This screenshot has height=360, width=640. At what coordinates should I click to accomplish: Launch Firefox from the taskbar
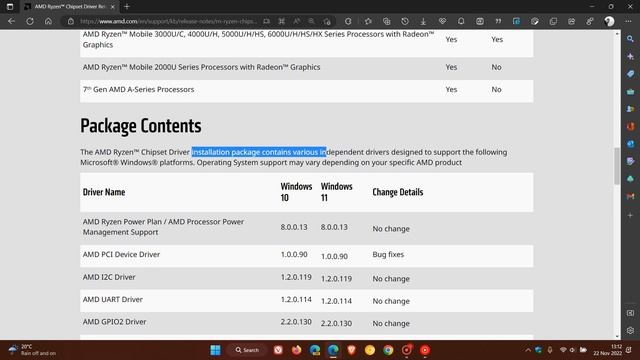[296, 350]
